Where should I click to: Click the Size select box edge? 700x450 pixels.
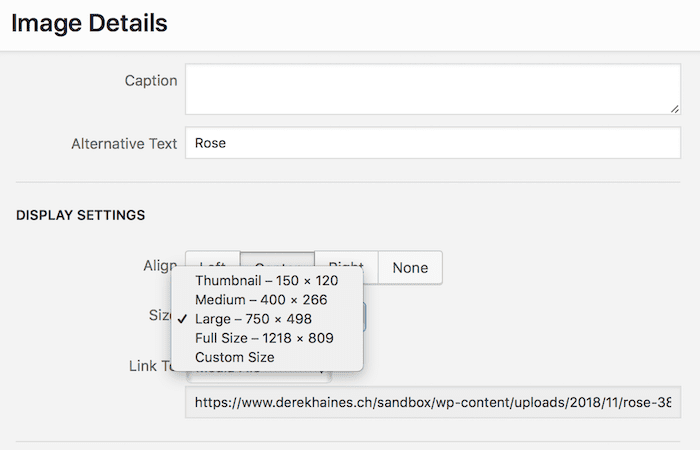[365, 317]
